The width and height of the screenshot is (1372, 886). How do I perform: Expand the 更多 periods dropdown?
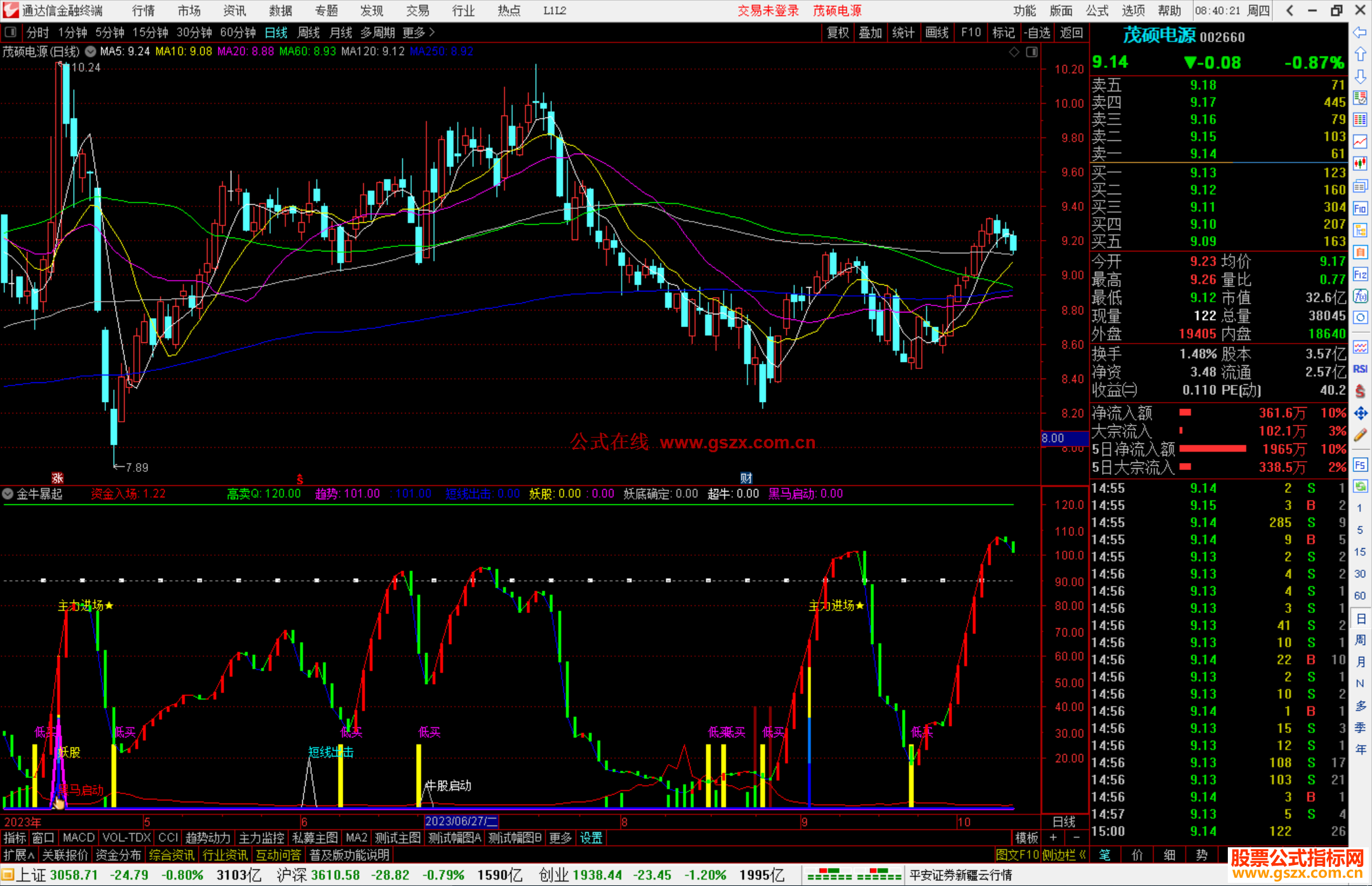[x=419, y=32]
